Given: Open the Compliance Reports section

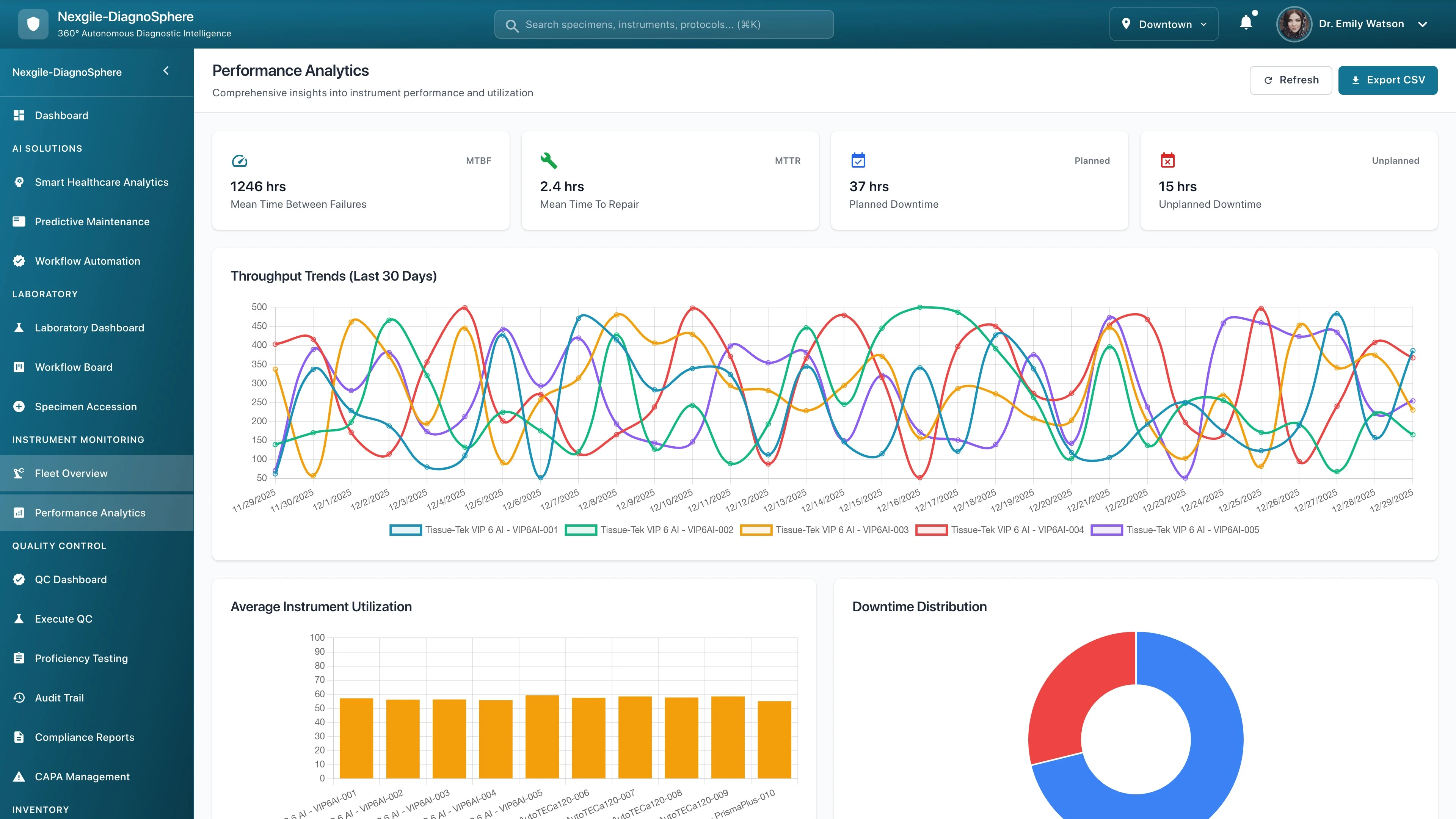Looking at the screenshot, I should (x=84, y=737).
